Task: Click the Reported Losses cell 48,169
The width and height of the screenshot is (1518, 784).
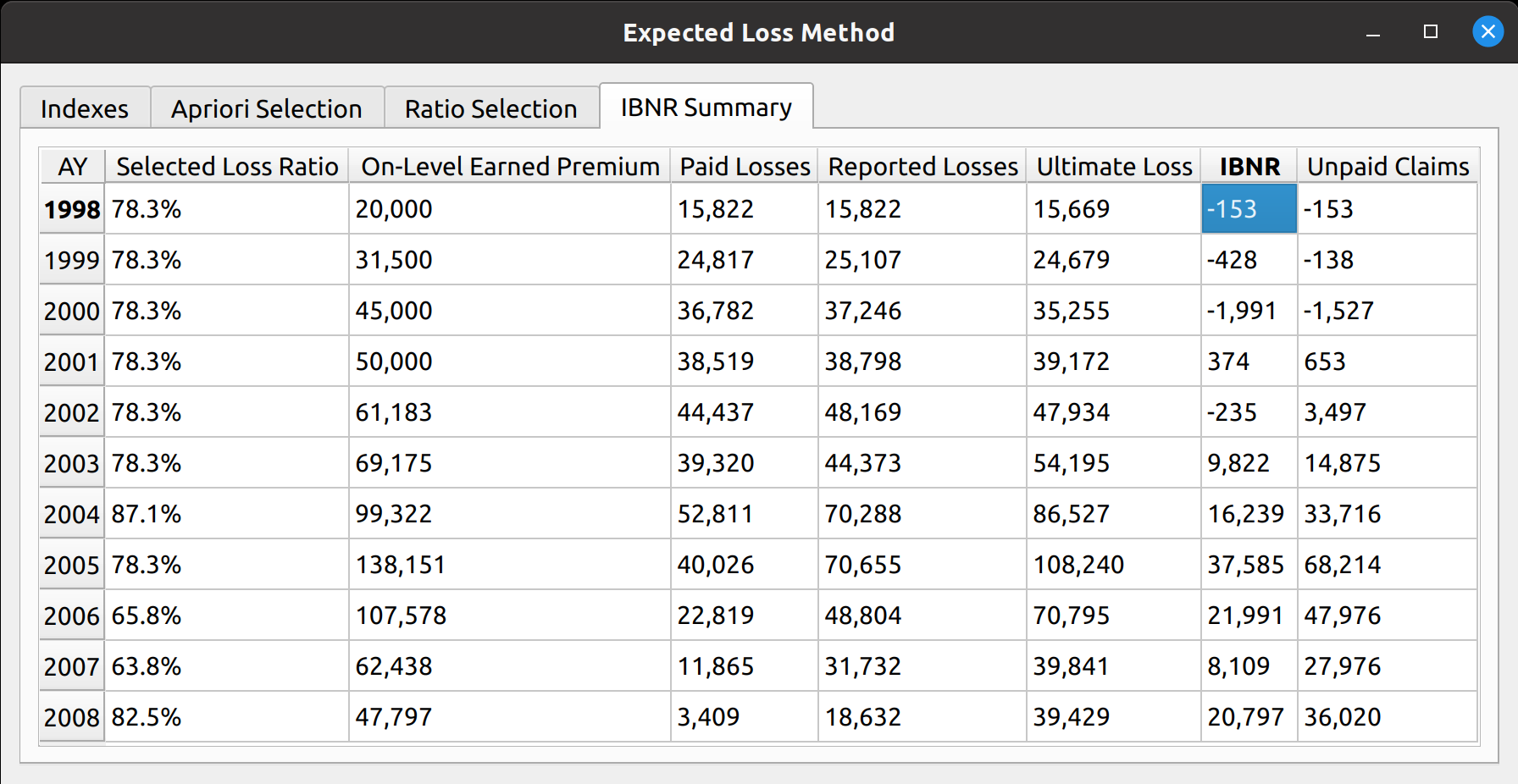Action: pyautogui.click(x=922, y=412)
